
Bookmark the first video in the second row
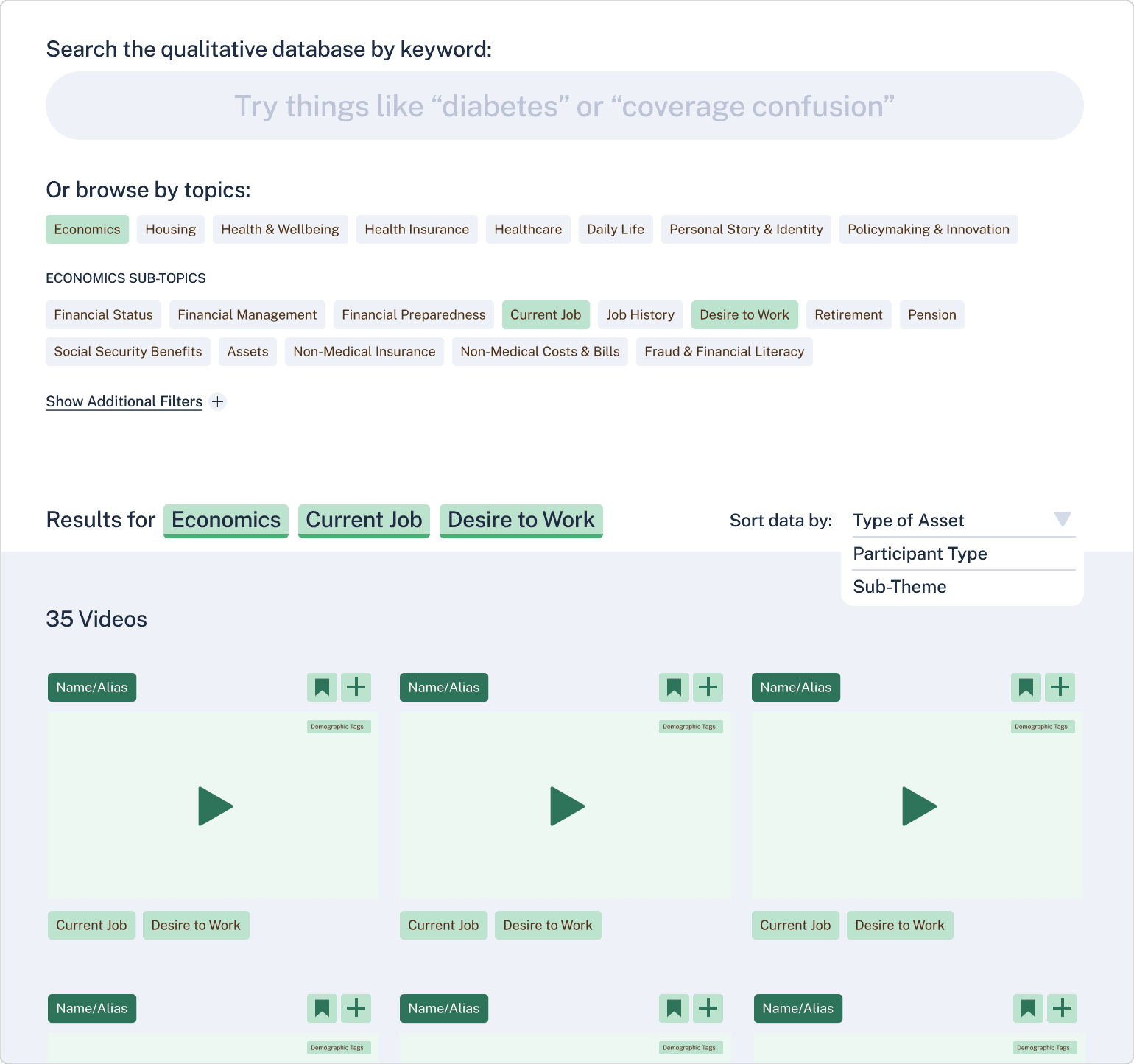click(x=322, y=1008)
